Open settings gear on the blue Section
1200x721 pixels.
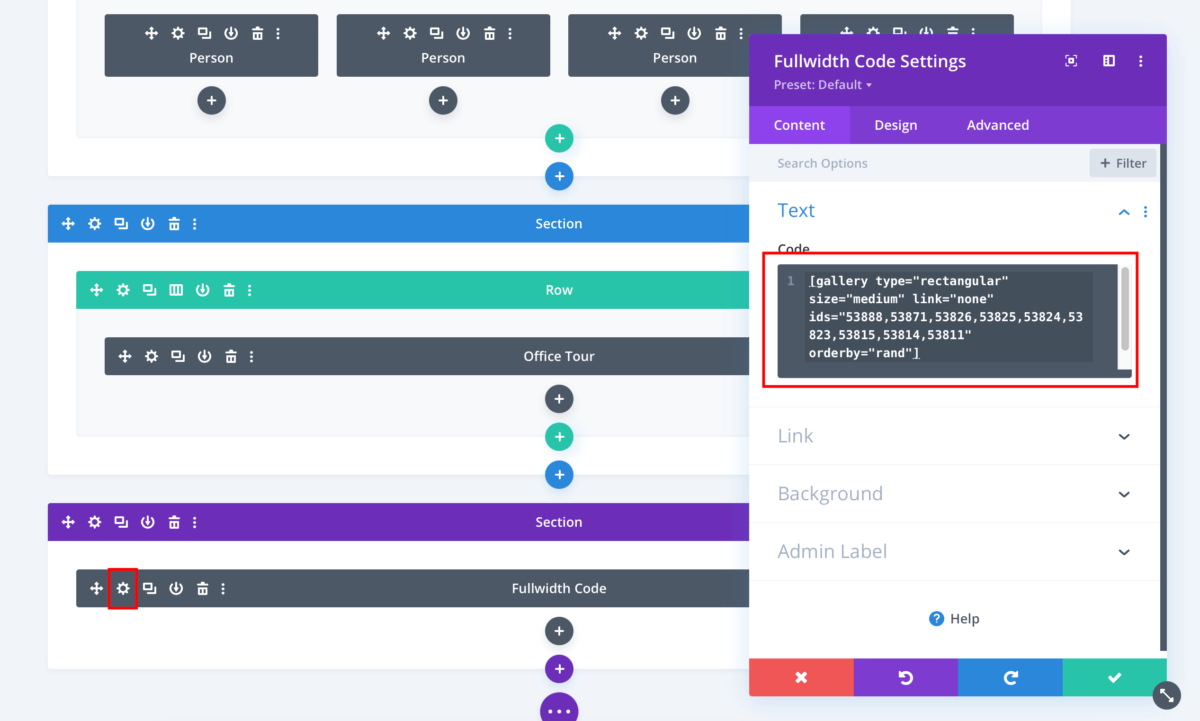[94, 223]
